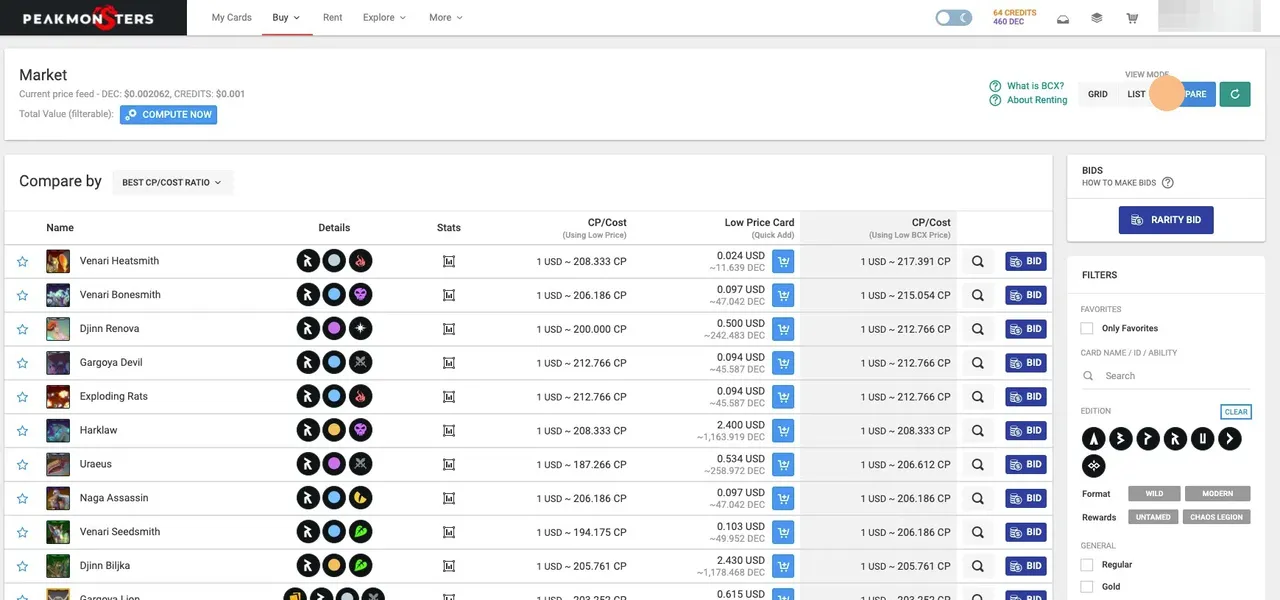
Task: Check the Only Favorites box
Action: 1087,328
